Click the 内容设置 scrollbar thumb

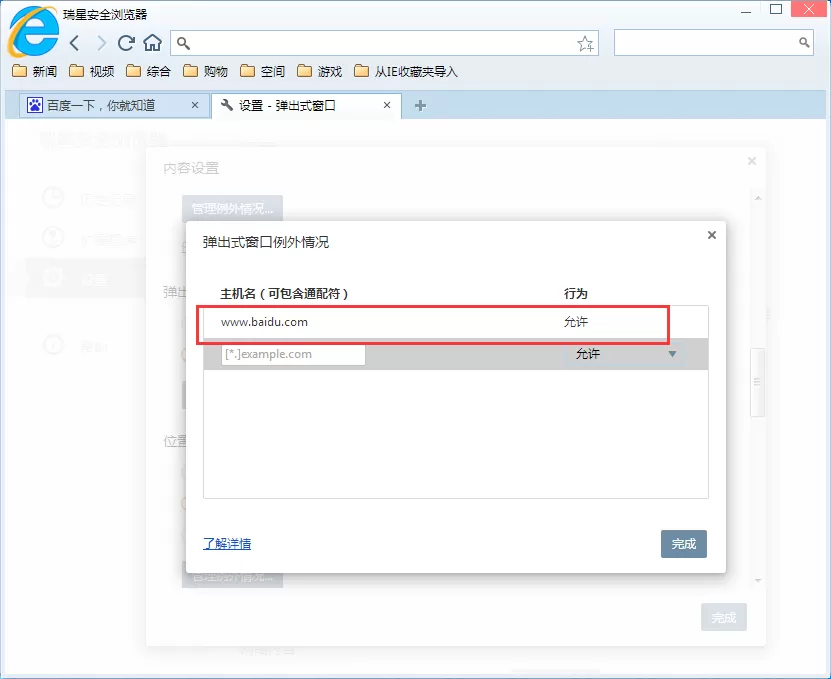pyautogui.click(x=757, y=382)
